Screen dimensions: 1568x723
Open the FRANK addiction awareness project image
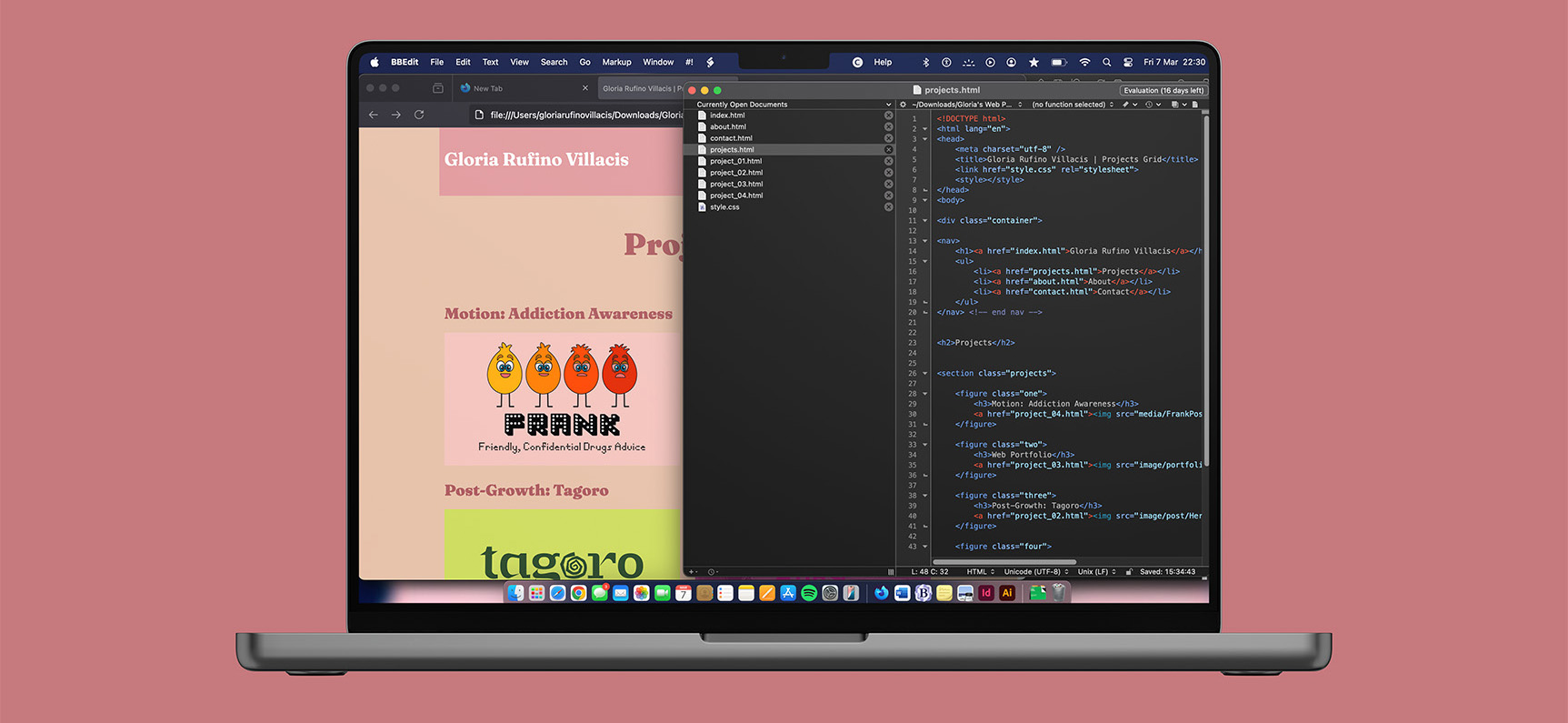point(562,398)
